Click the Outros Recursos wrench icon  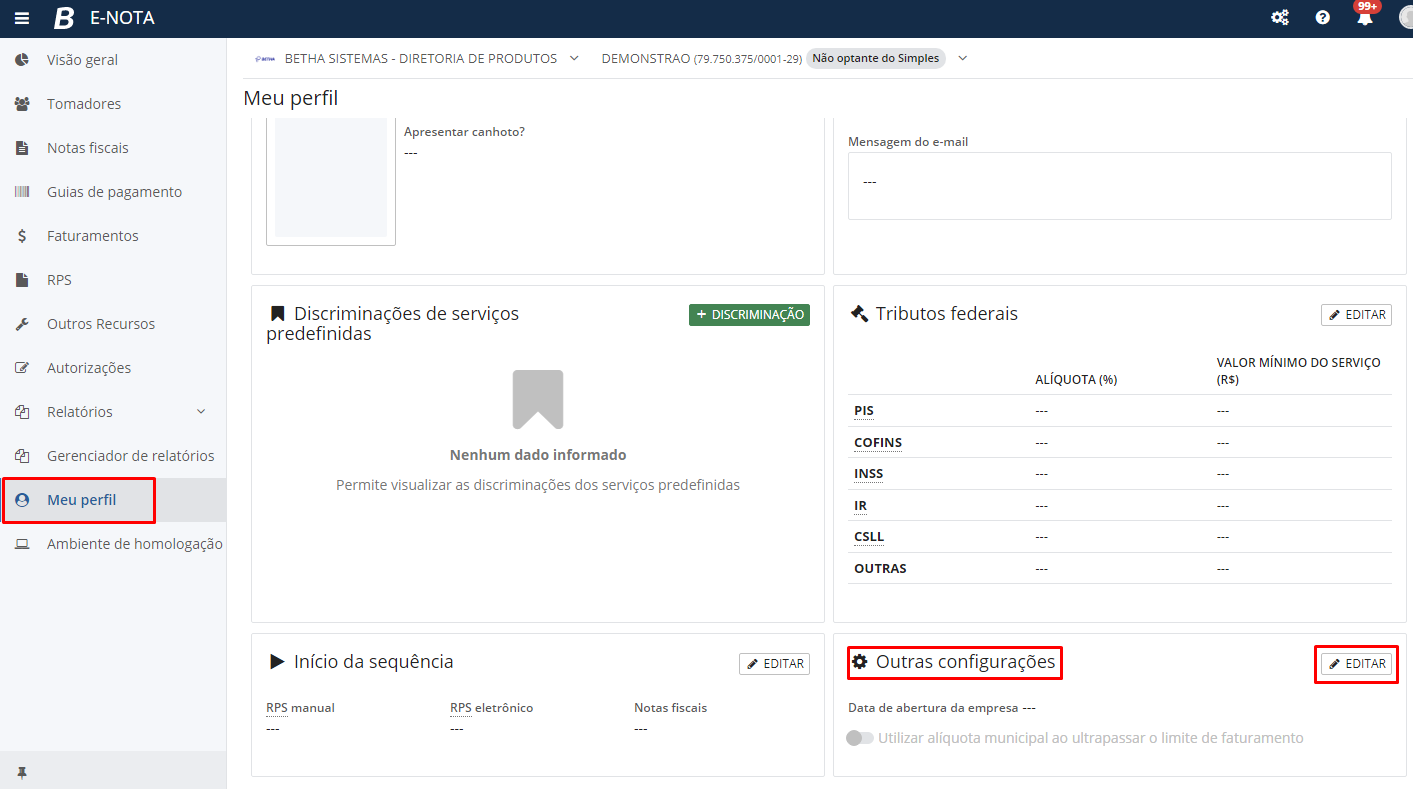tap(22, 324)
